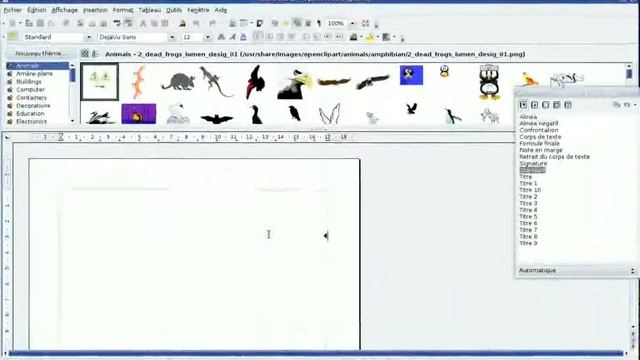Image resolution: width=640 pixels, height=360 pixels.
Task: Center the paragraph
Action: click(x=269, y=37)
